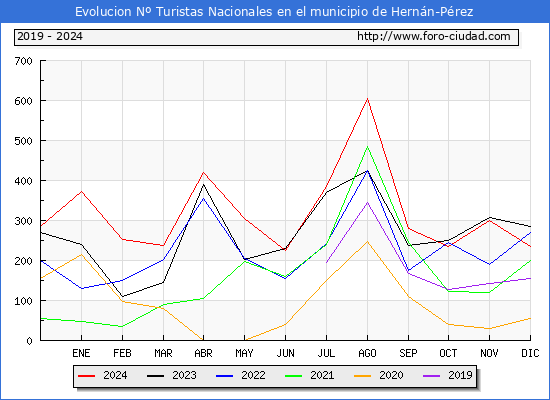The width and height of the screenshot is (550, 400).
Task: Click the blue 2022 point at NOV
Action: click(489, 264)
